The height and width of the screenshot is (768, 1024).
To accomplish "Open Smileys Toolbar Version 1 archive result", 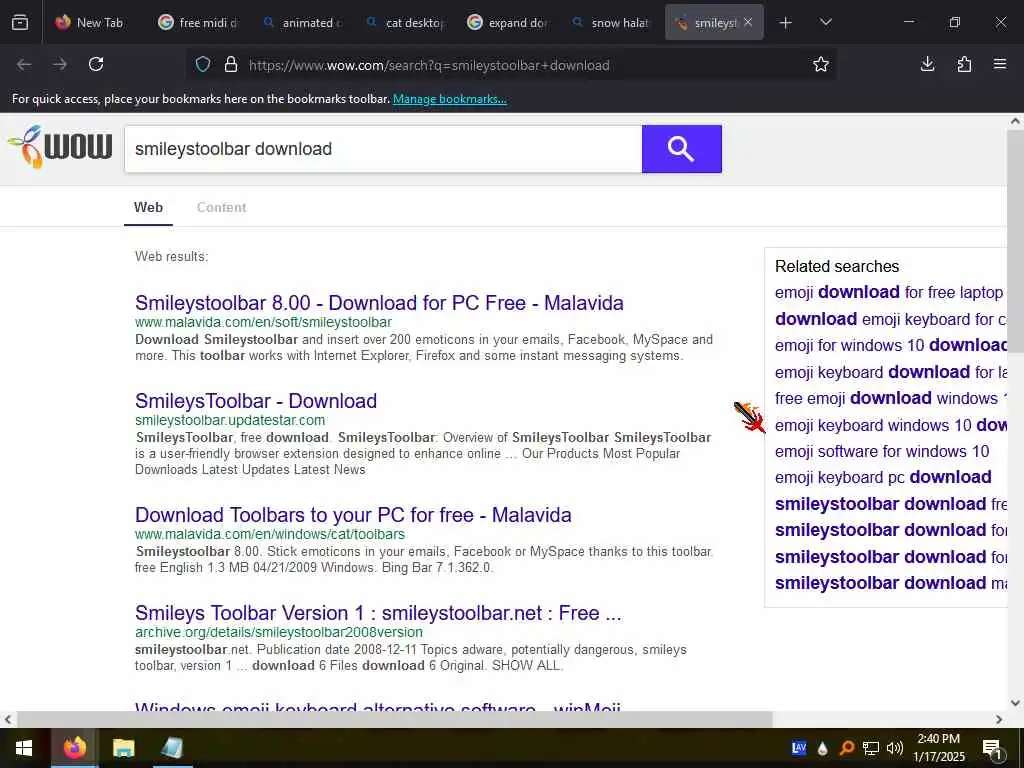I will coord(378,613).
